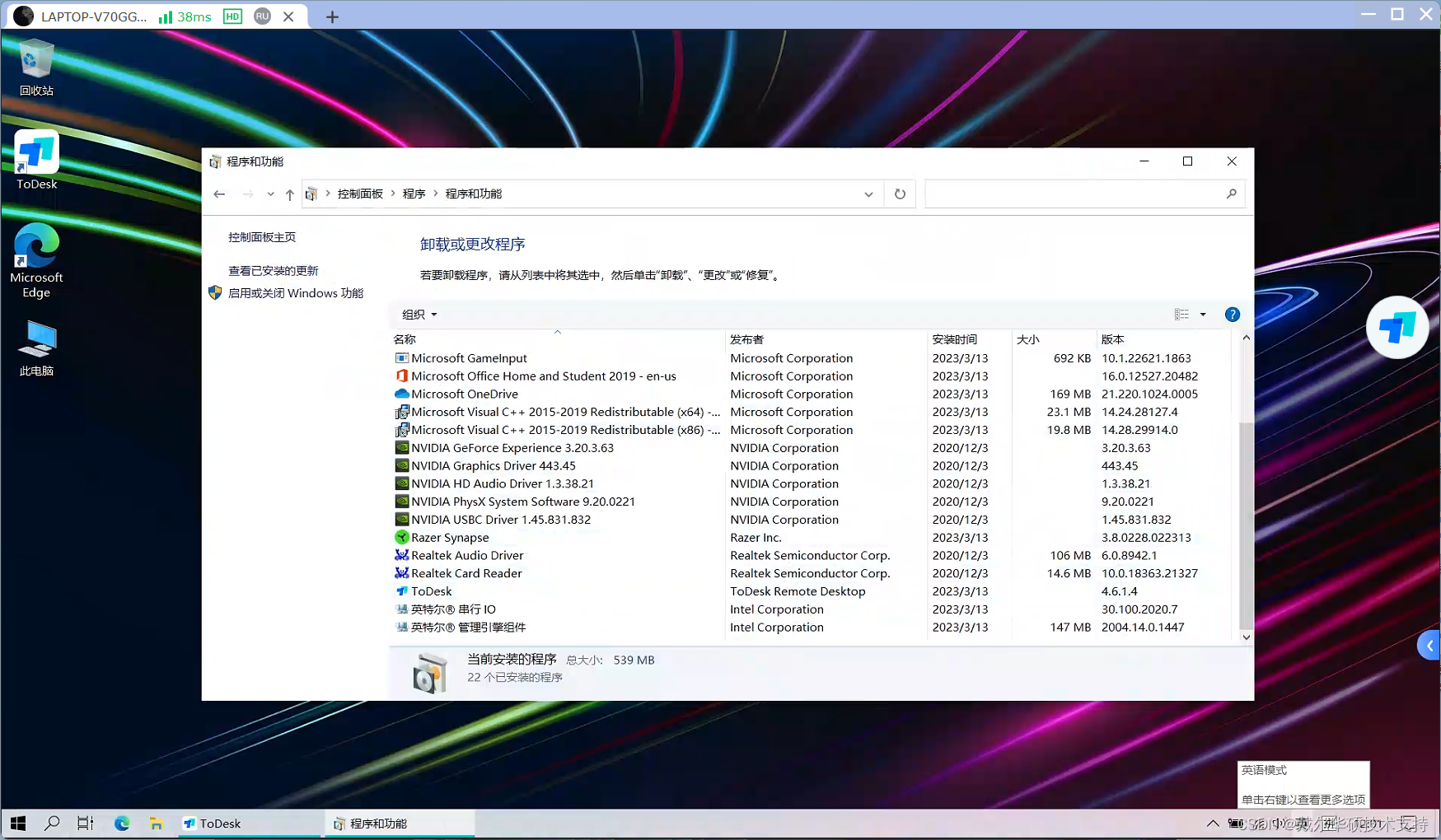Select NVIDIA PhysX System Software row
The height and width of the screenshot is (840, 1441).
(x=812, y=502)
